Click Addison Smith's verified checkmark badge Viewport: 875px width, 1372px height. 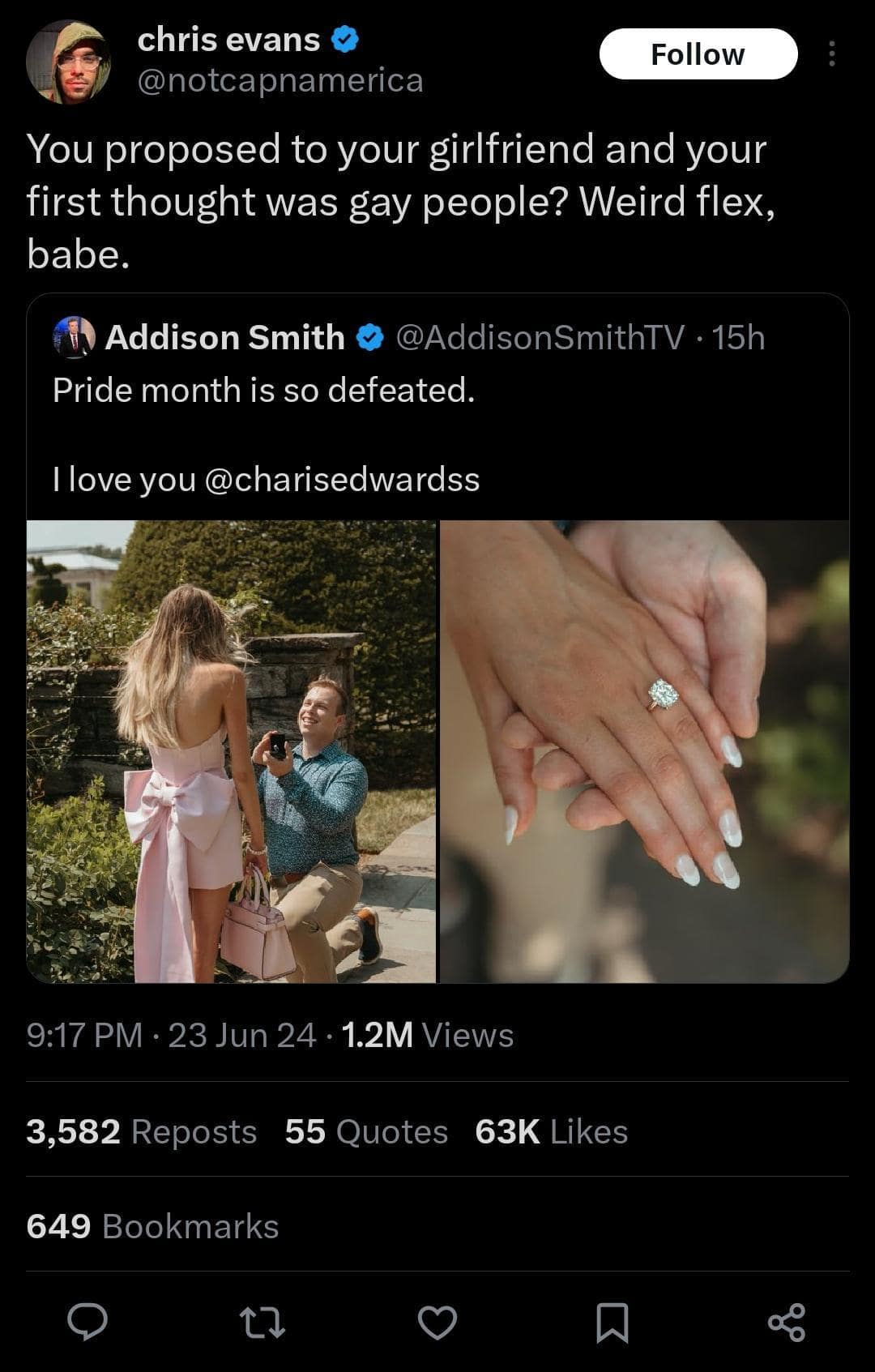(x=371, y=337)
